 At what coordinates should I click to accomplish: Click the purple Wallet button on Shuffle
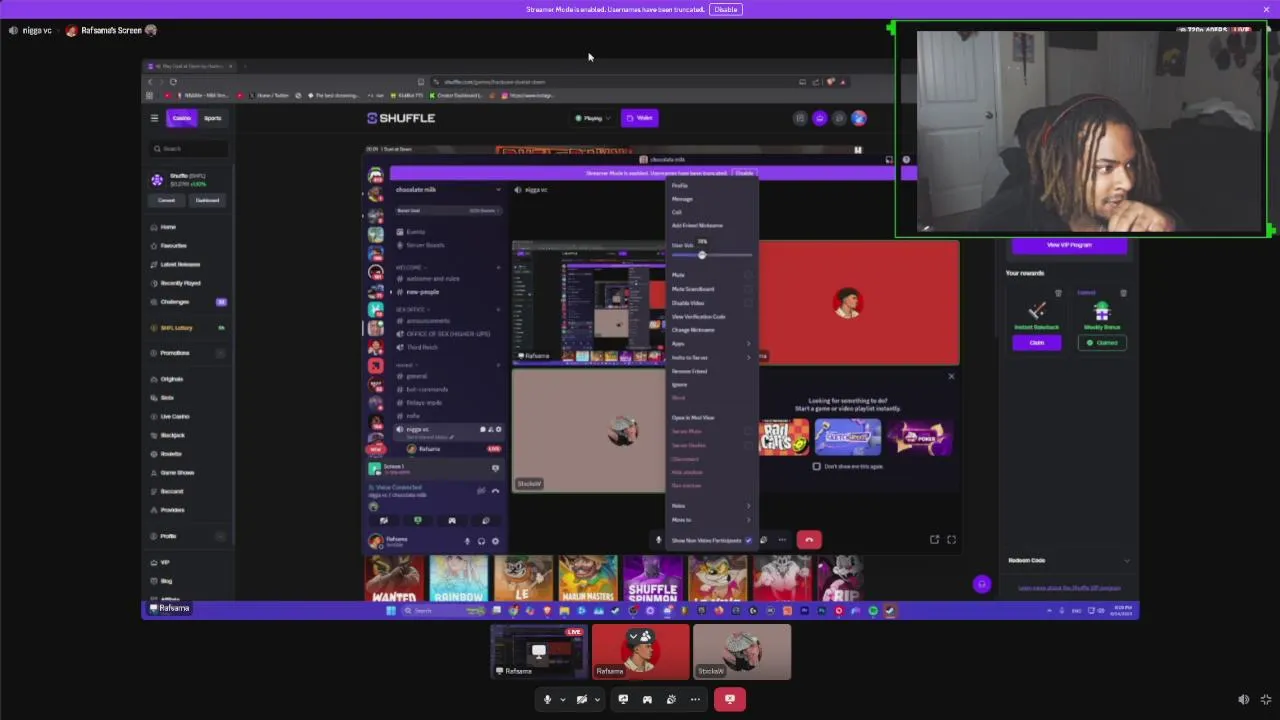point(640,118)
